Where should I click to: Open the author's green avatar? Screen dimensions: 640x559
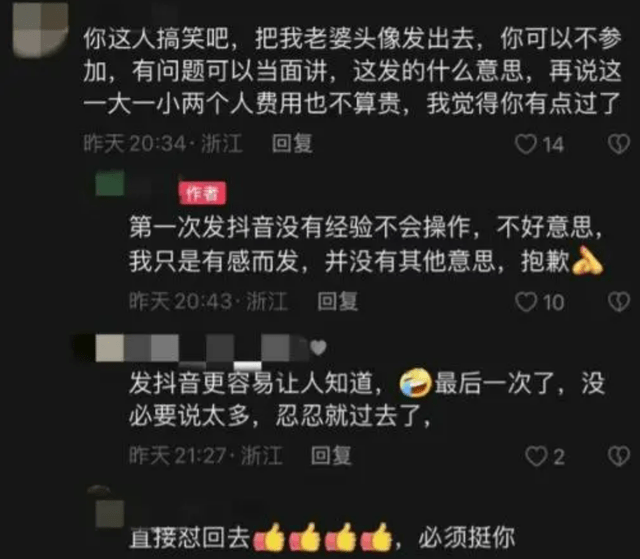pyautogui.click(x=110, y=184)
